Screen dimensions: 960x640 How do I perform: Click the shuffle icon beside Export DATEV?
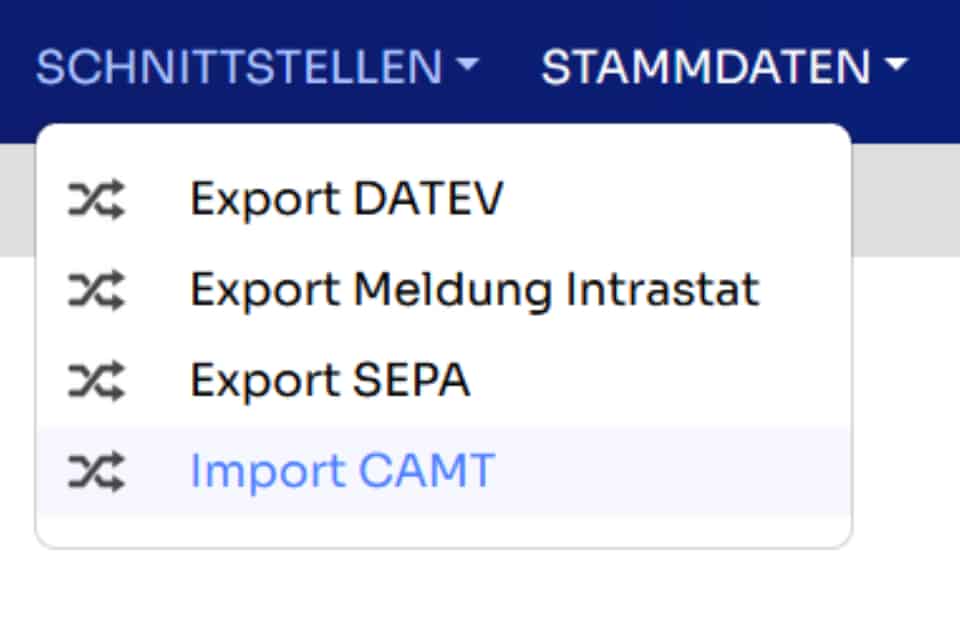[x=96, y=199]
